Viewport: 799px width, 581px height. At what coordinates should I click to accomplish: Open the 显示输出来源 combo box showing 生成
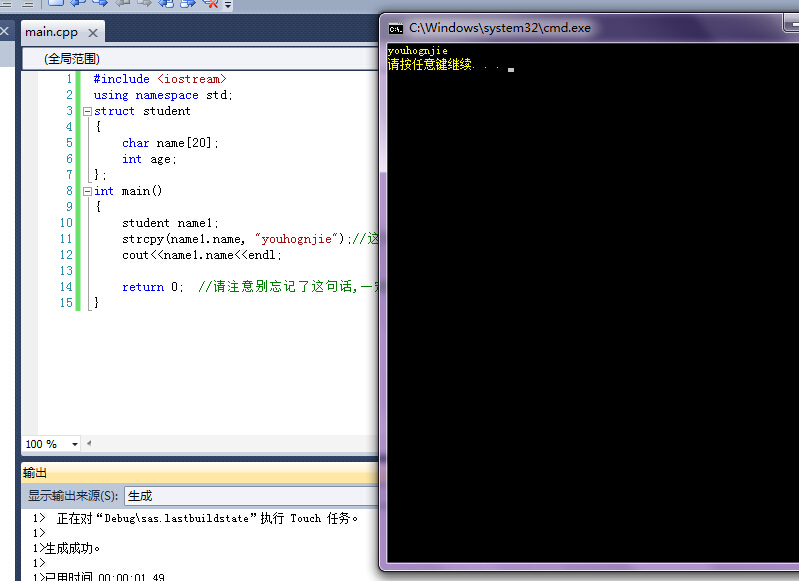tap(252, 496)
